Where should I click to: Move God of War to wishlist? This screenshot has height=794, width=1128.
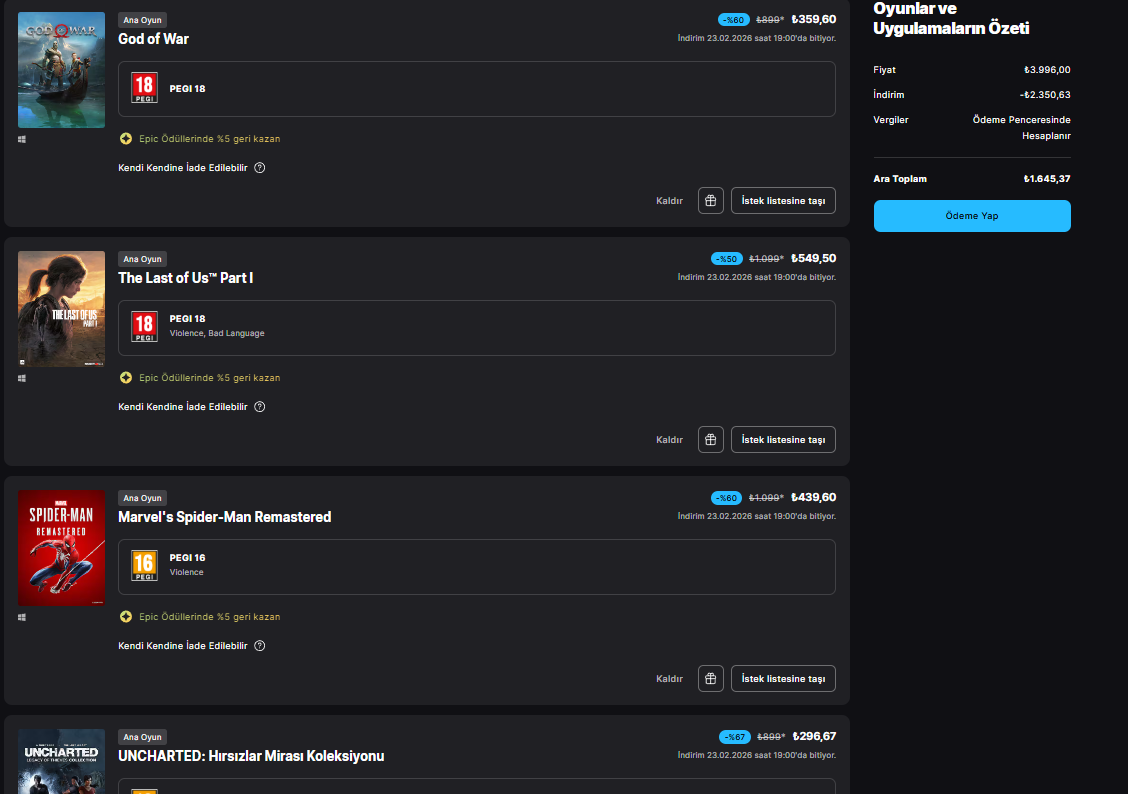coord(783,201)
